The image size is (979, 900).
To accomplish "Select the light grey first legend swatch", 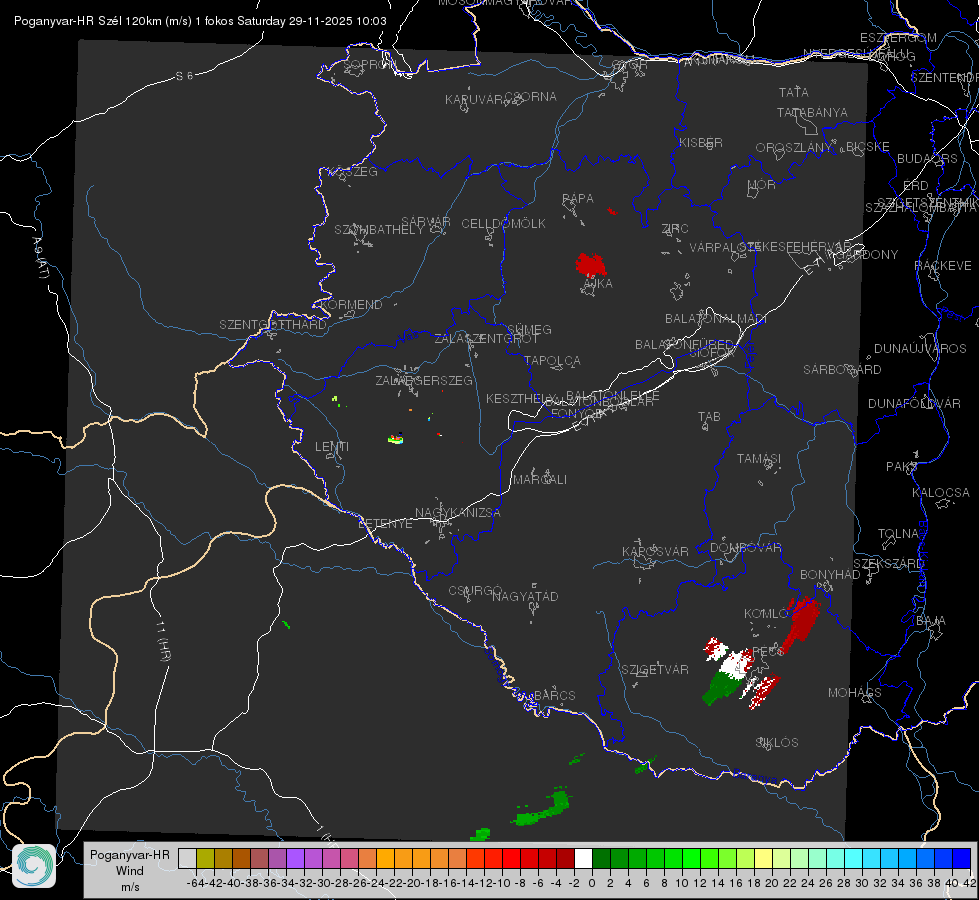I will (187, 858).
